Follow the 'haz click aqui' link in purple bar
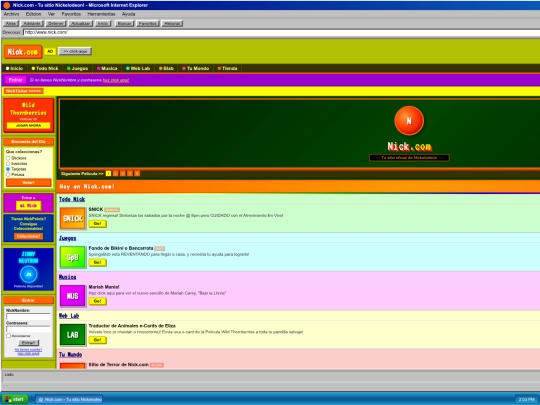540x405 pixels. click(x=116, y=80)
